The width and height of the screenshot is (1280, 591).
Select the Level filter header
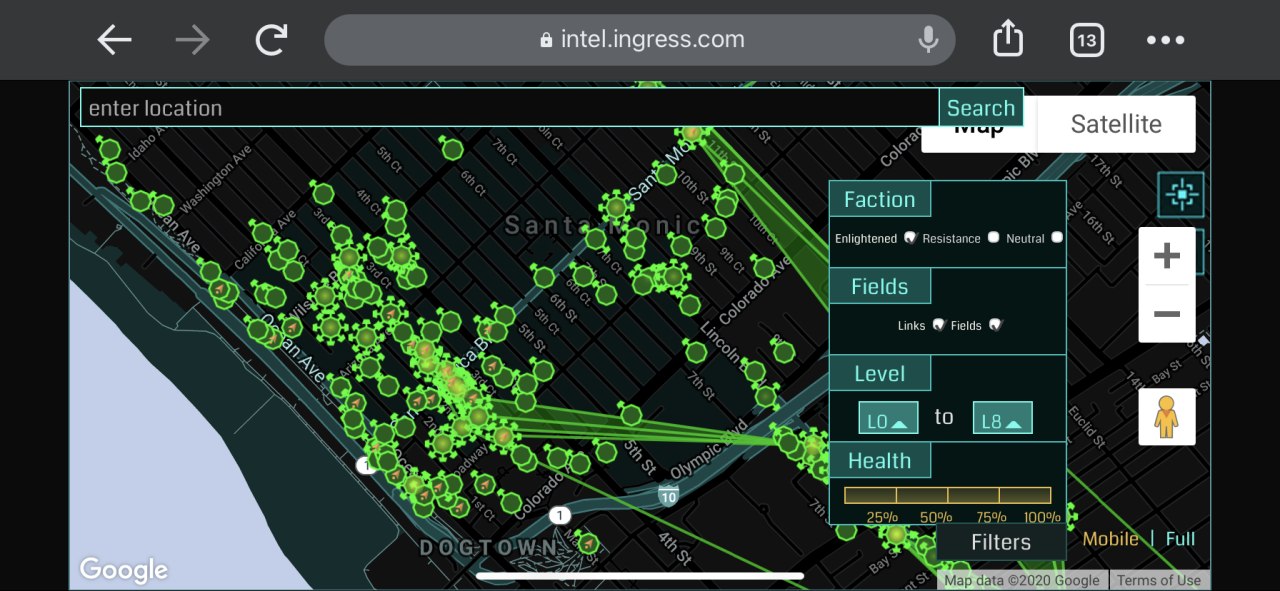880,374
